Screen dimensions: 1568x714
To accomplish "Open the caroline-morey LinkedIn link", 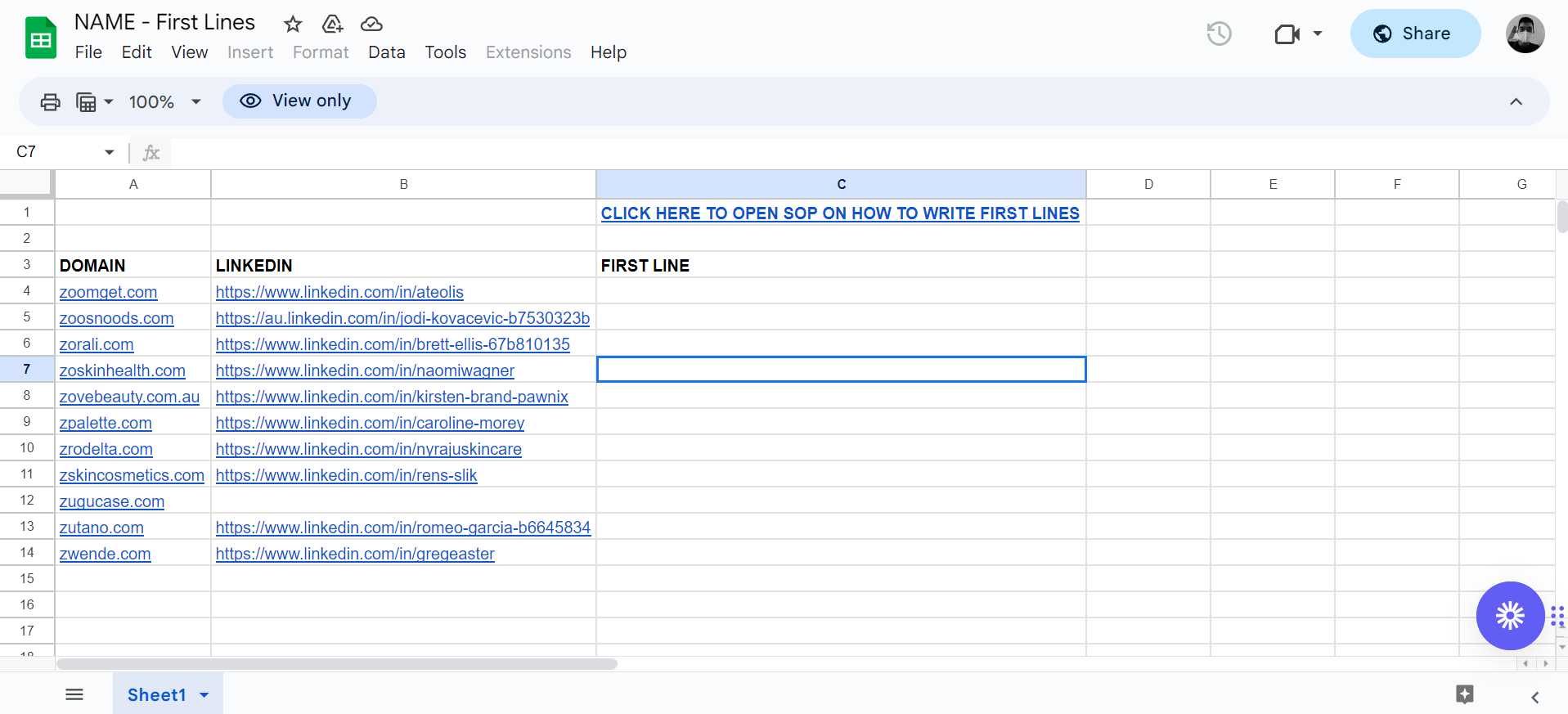I will pos(370,423).
